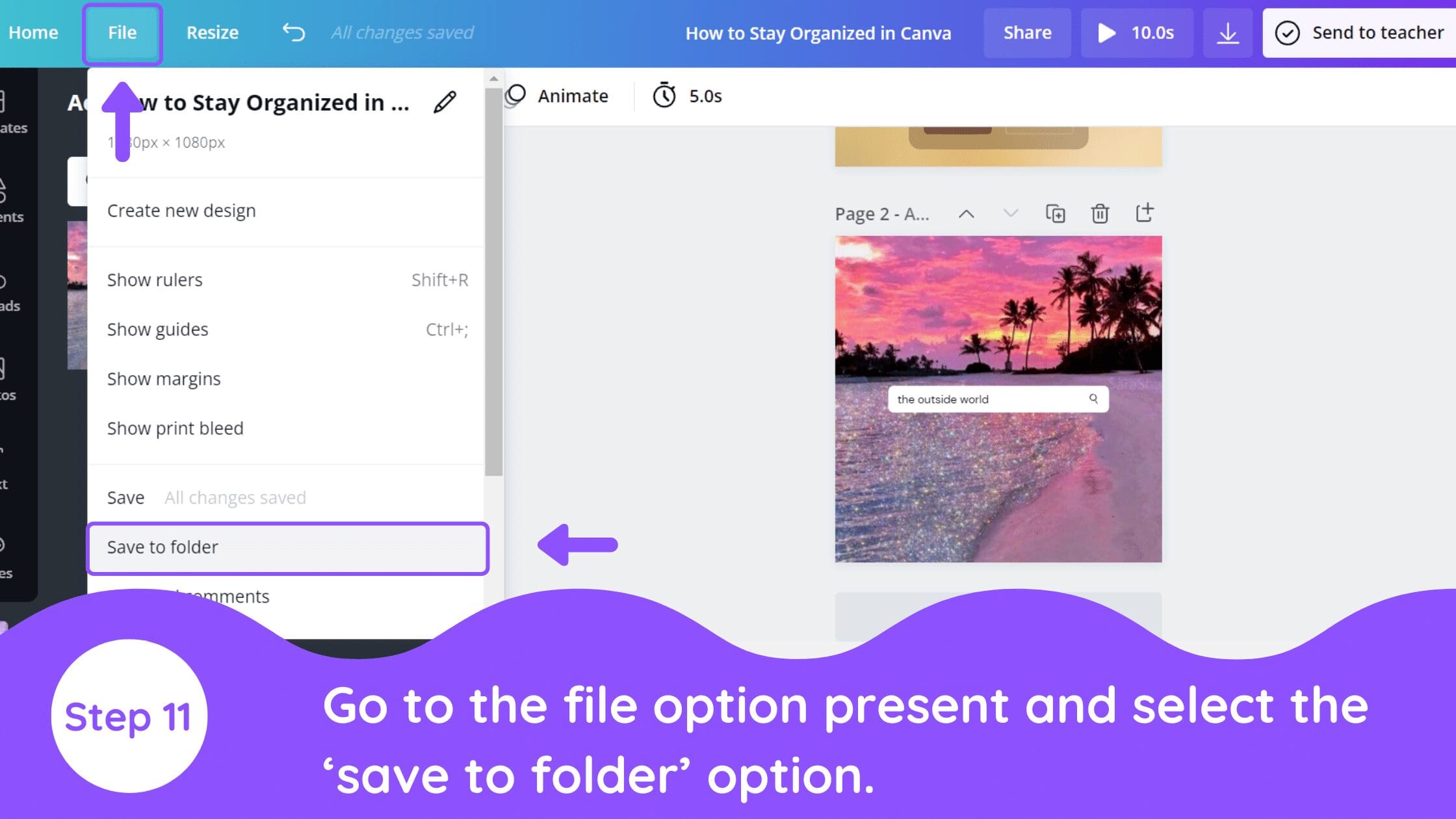Click the page down chevron on Page 2

(x=1010, y=213)
